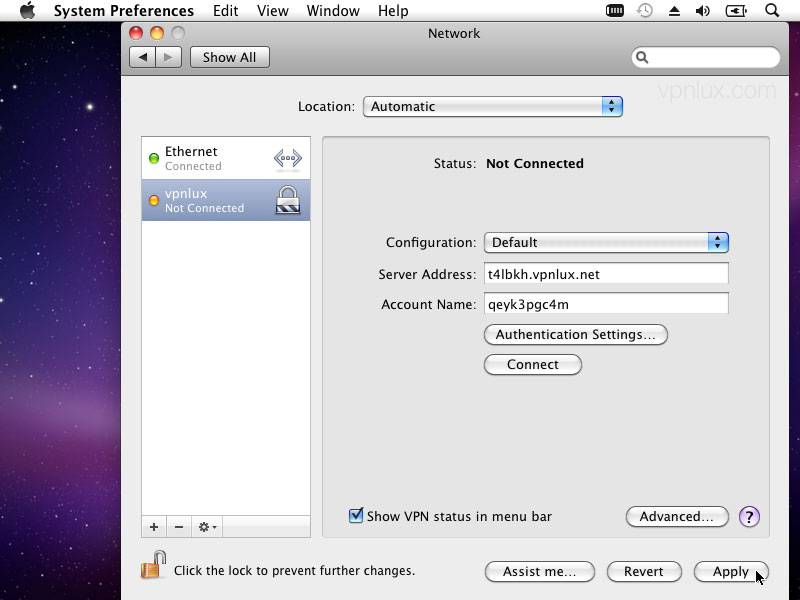
Task: Focus the preferences search field
Action: coord(706,57)
